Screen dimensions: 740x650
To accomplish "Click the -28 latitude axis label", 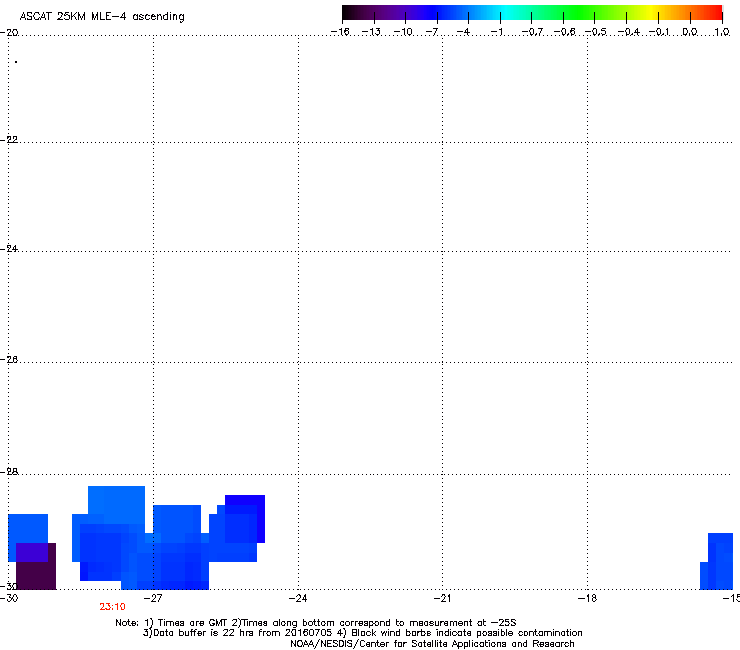I will click(9, 472).
